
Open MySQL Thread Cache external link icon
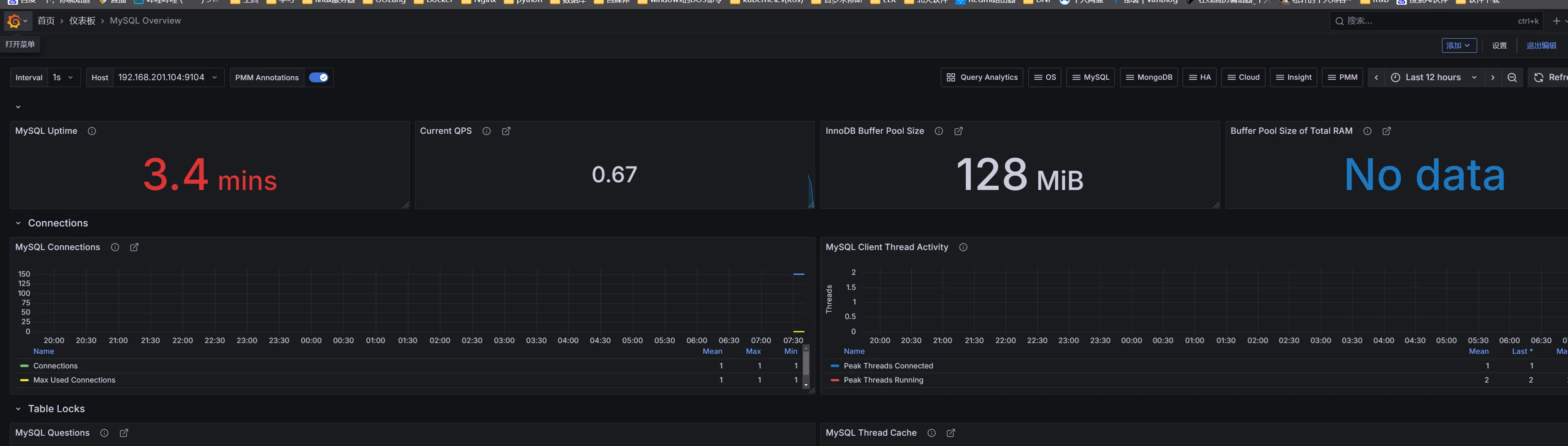[951, 433]
